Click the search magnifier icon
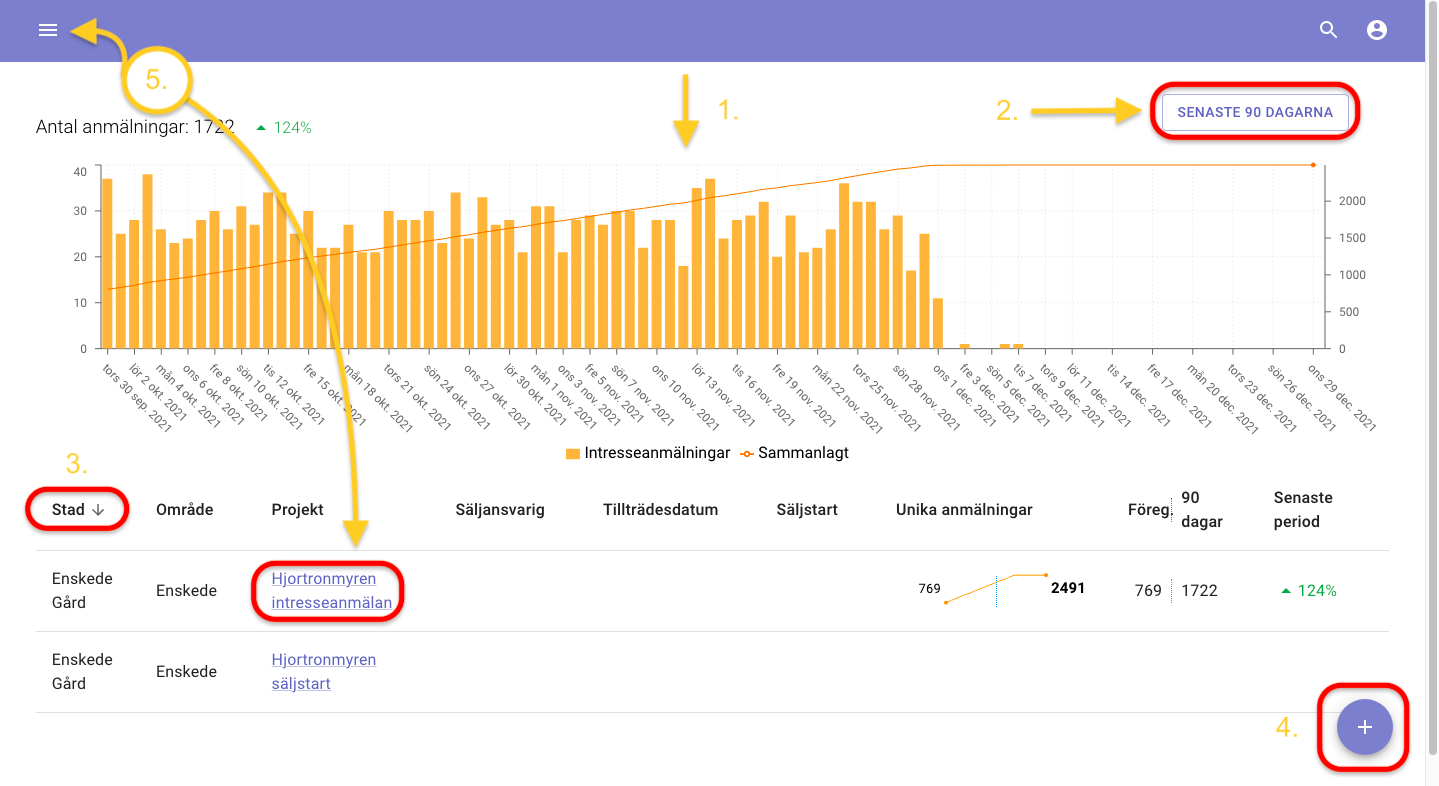The image size is (1439, 786). pyautogui.click(x=1328, y=30)
